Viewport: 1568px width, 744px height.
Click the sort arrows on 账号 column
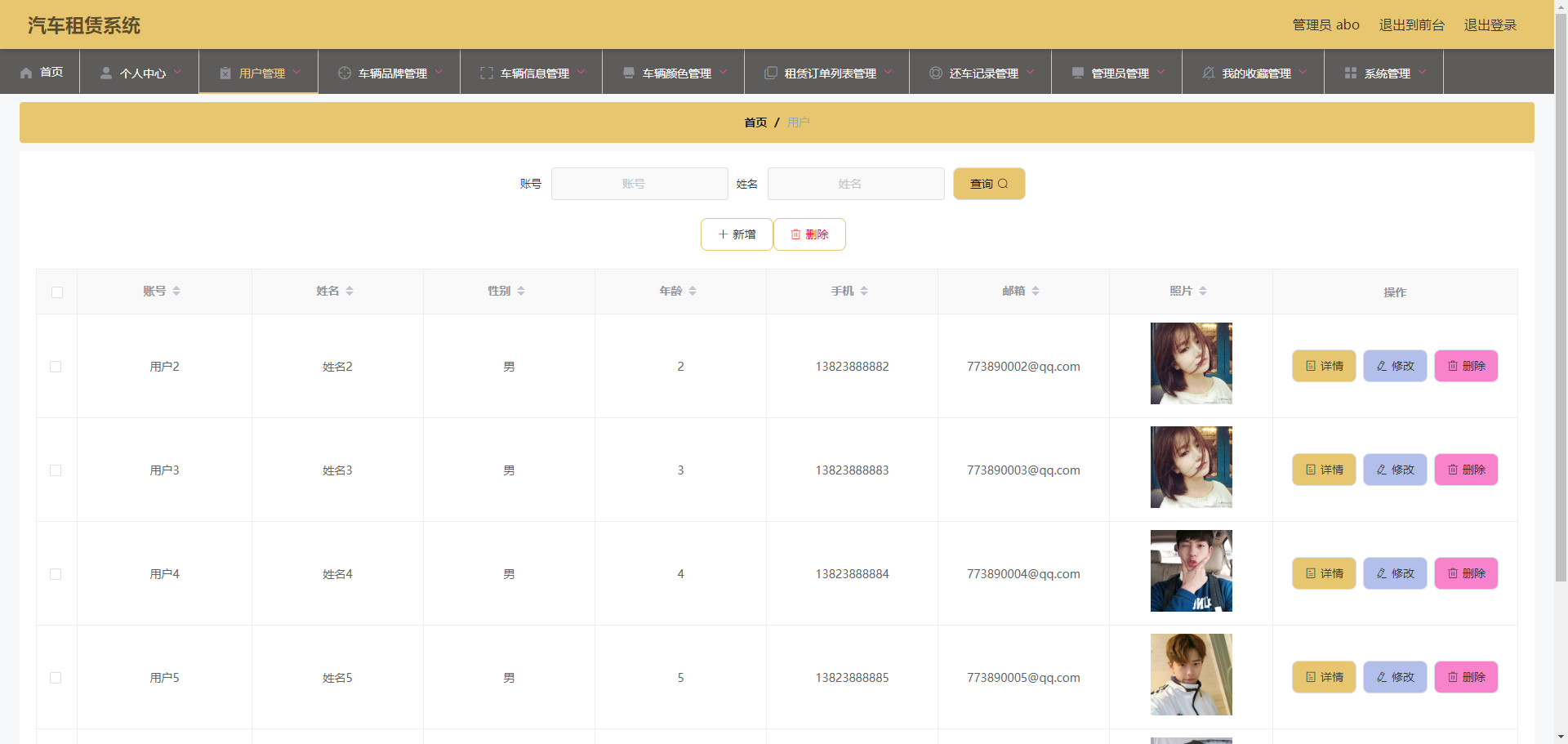[176, 292]
